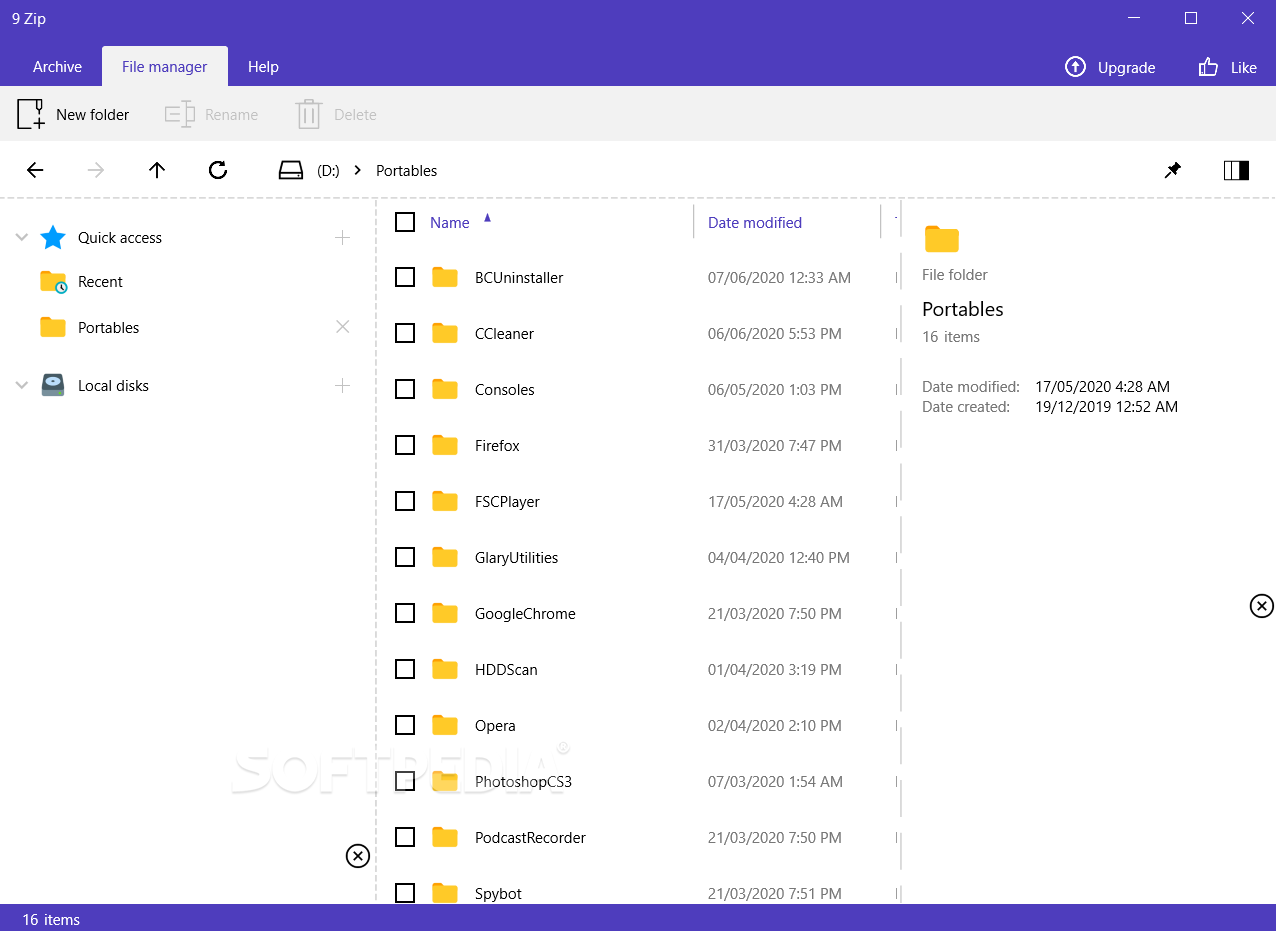Check the FSCPlayer checkbox
The image size is (1276, 931).
tap(405, 501)
